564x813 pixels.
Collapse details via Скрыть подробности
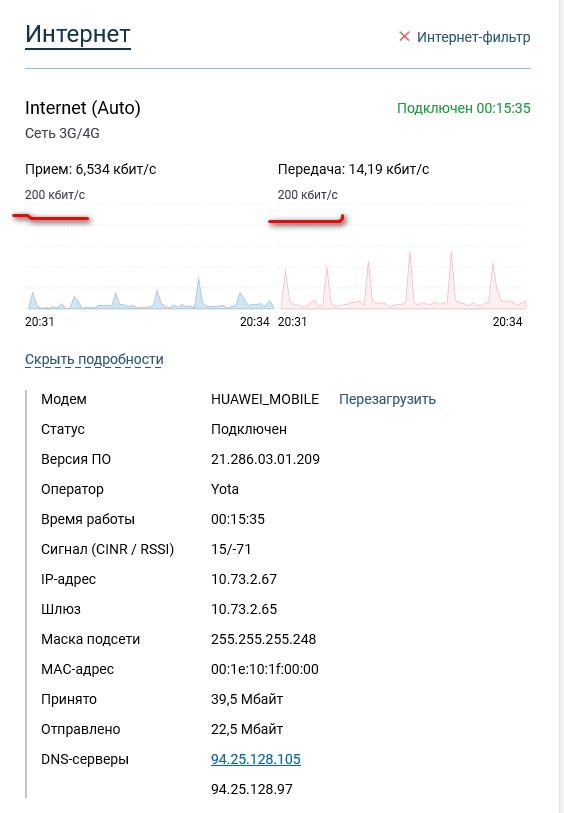[x=94, y=359]
